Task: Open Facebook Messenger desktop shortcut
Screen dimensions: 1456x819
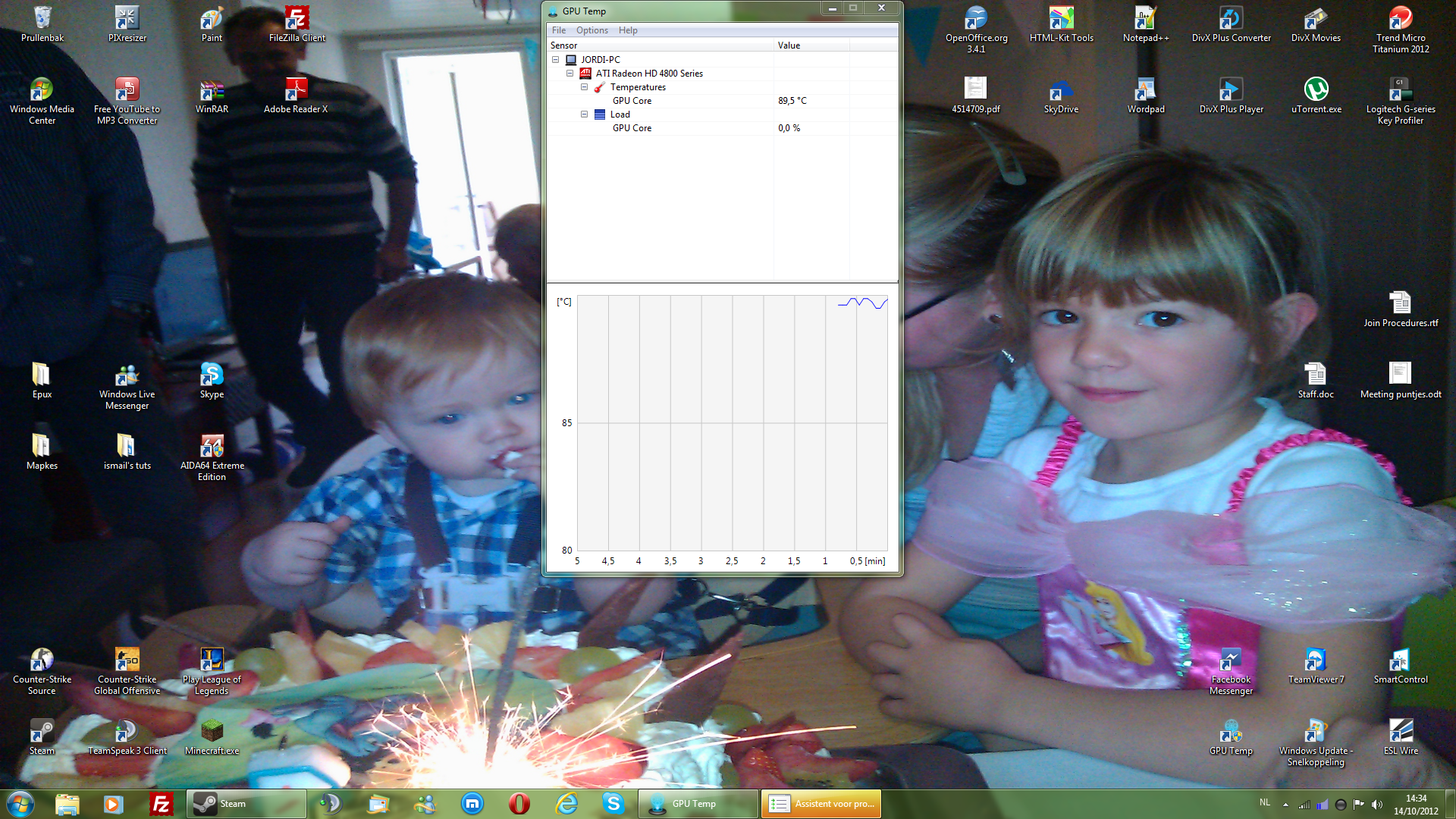Action: pos(1231,671)
